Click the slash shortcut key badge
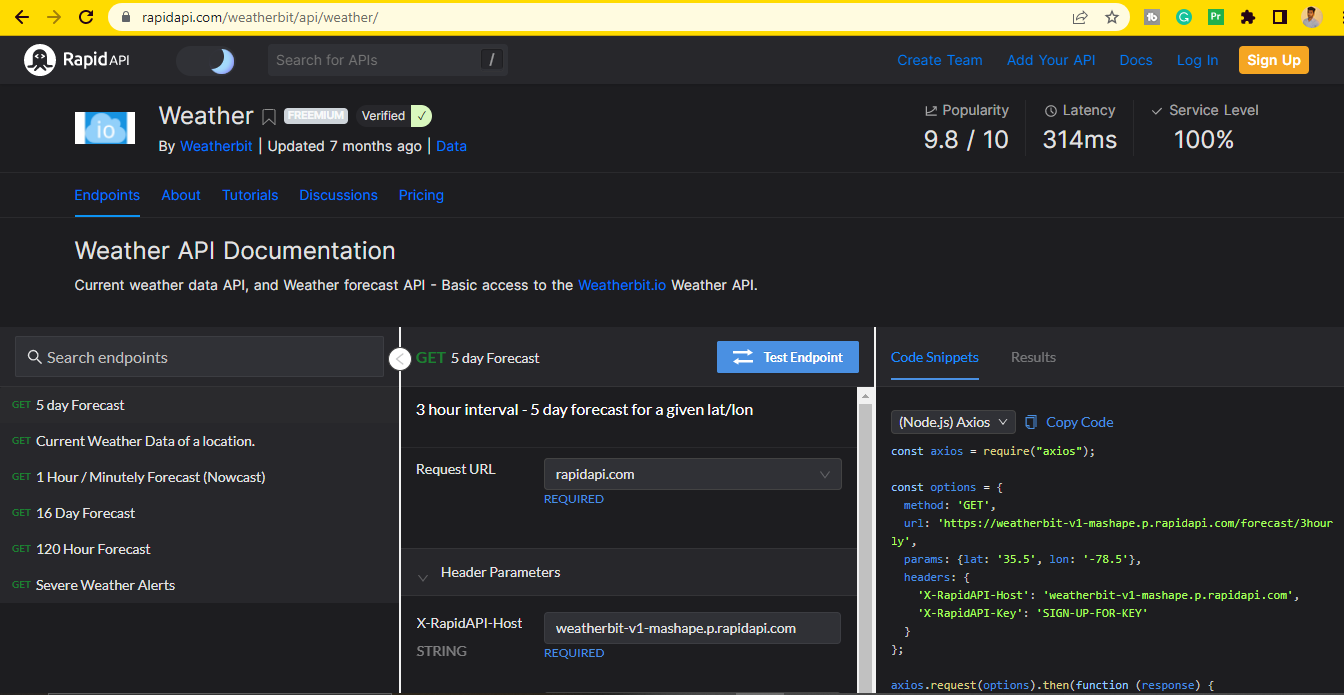The height and width of the screenshot is (695, 1344). pos(491,60)
